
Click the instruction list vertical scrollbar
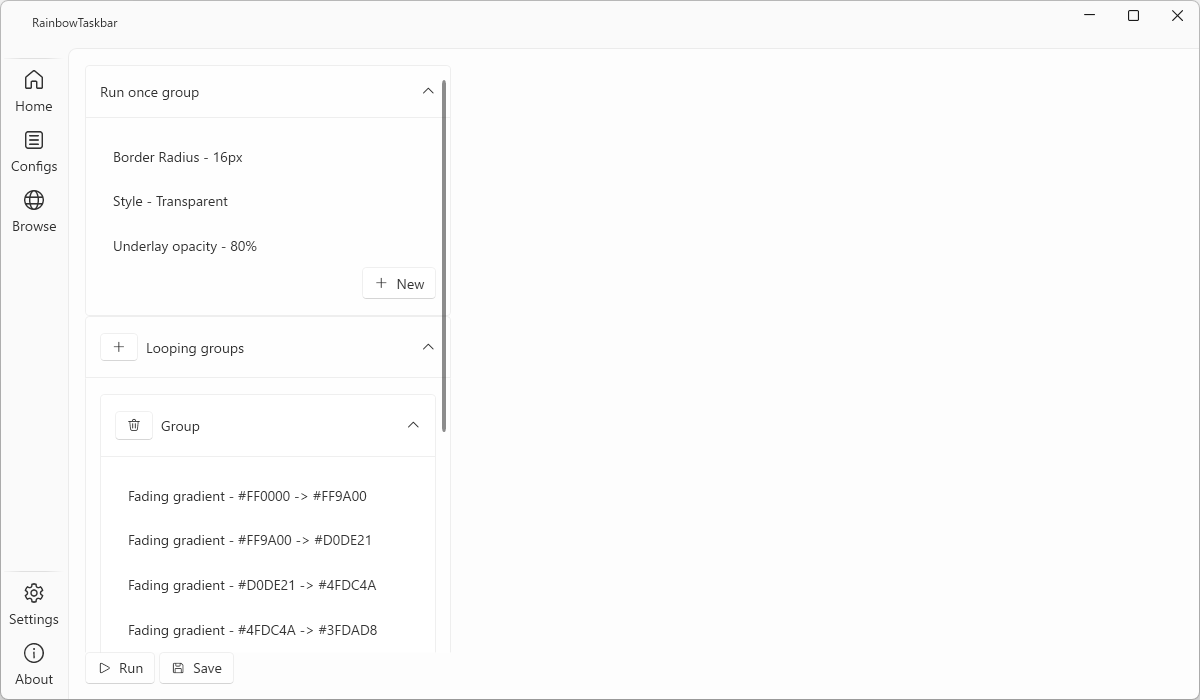[444, 256]
